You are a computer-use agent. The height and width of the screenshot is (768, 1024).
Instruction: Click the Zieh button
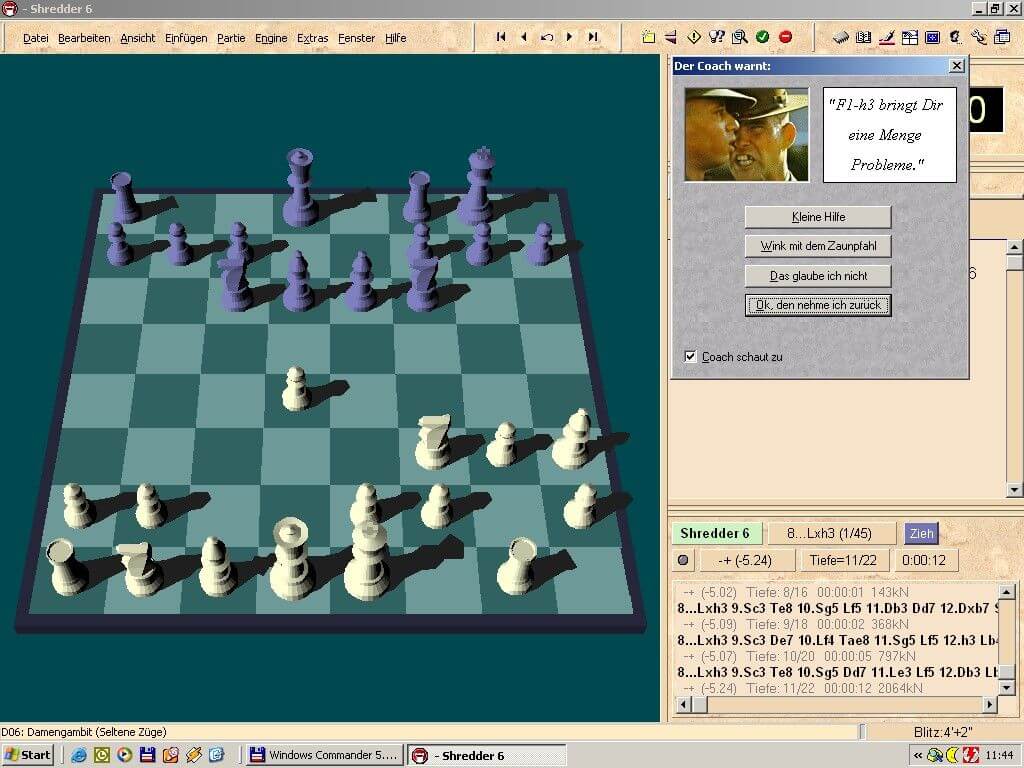[921, 534]
